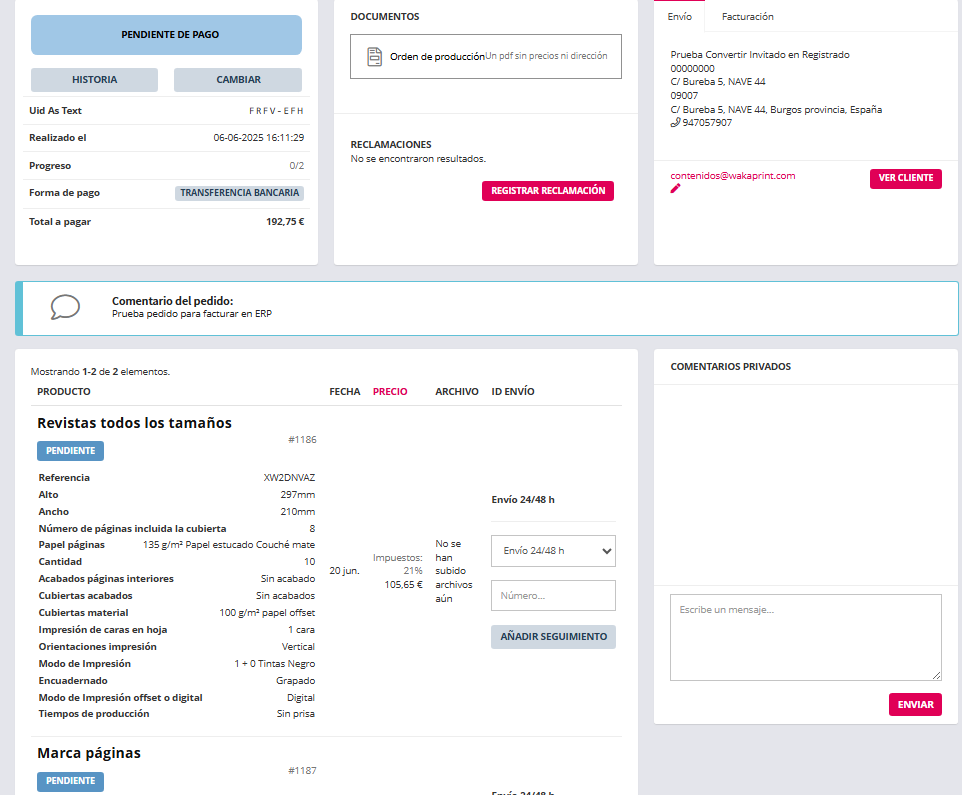Screen dimensions: 962x795
Task: Click the contenidos@wakaprint.com email link
Action: click(733, 176)
